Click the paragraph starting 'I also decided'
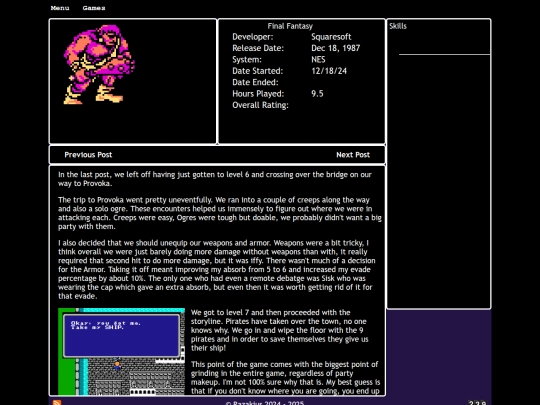Image resolution: width=540 pixels, height=405 pixels. click(217, 269)
